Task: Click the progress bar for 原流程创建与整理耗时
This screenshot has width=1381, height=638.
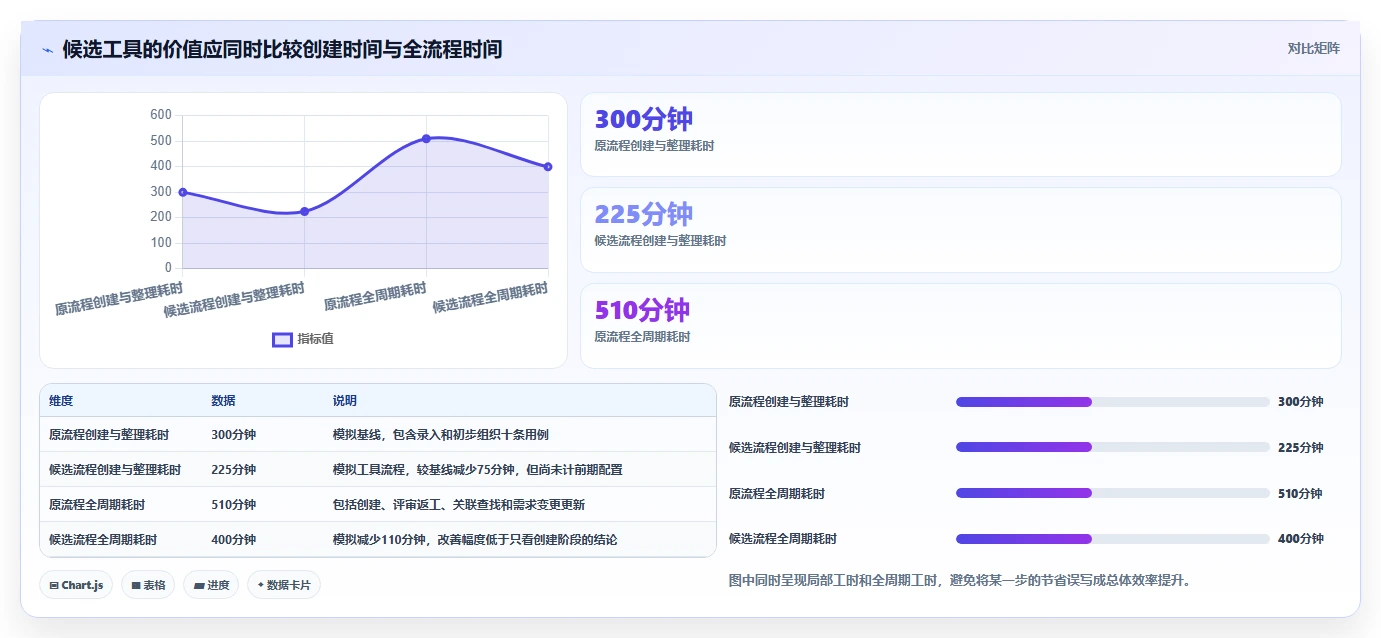Action: point(1113,402)
